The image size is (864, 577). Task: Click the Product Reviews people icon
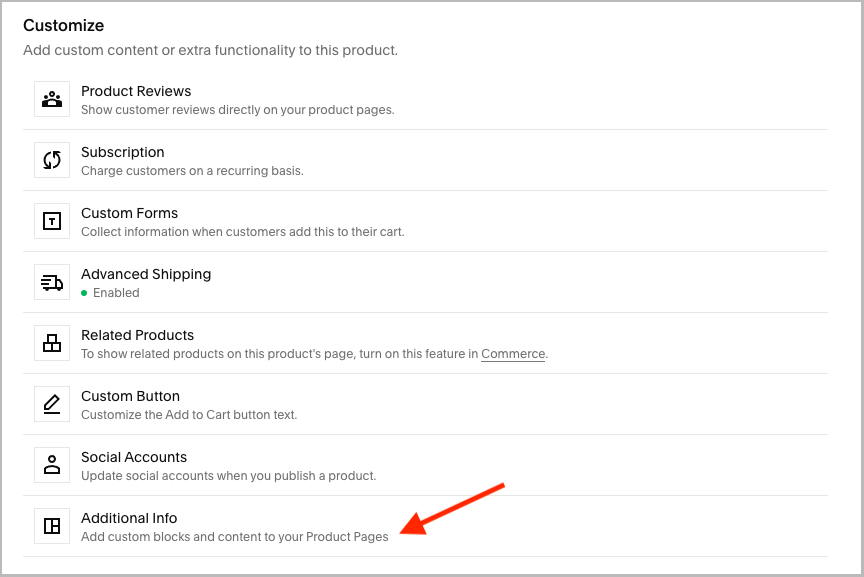coord(52,99)
